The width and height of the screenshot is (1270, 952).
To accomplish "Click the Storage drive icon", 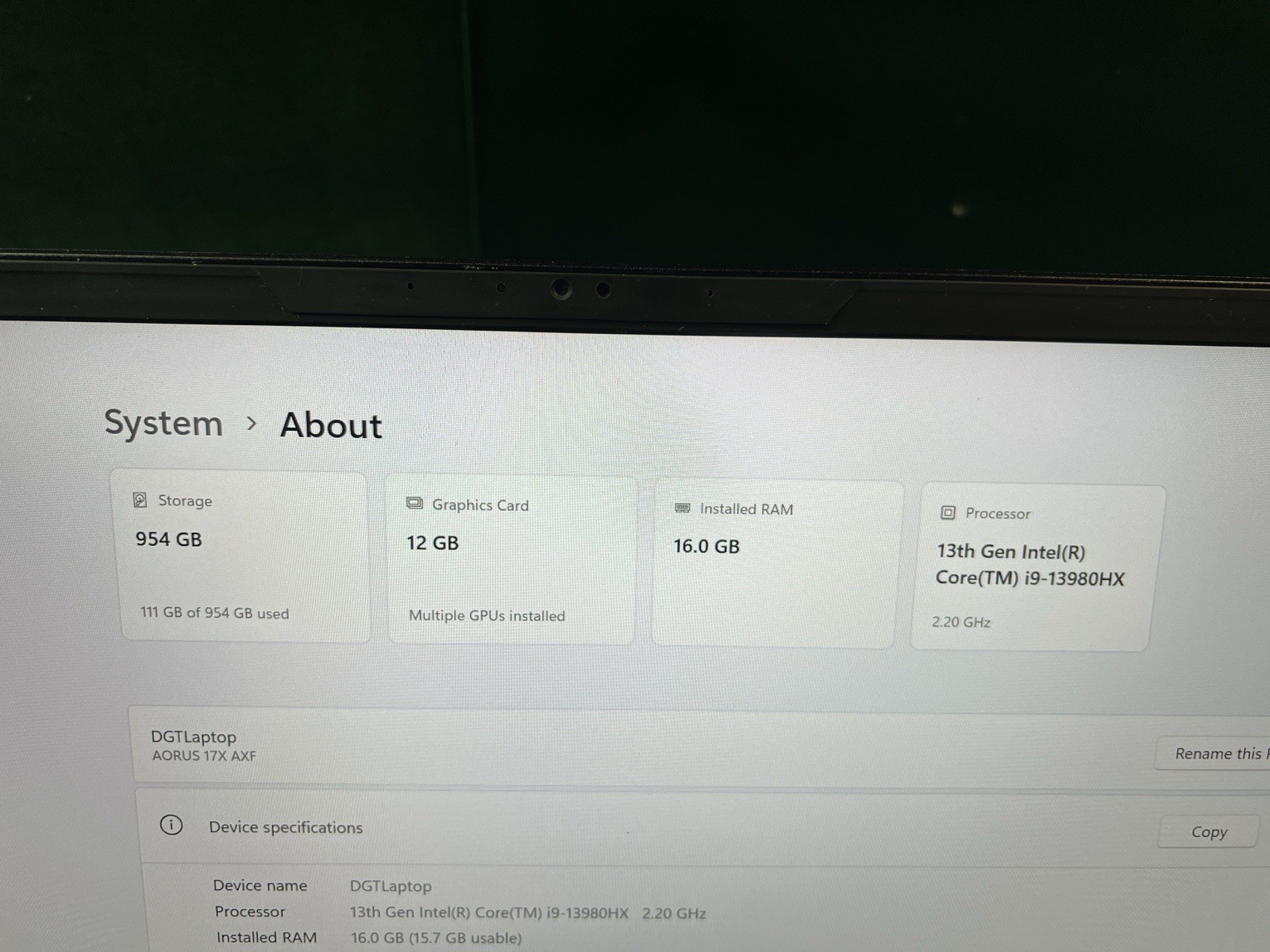I will [x=140, y=500].
